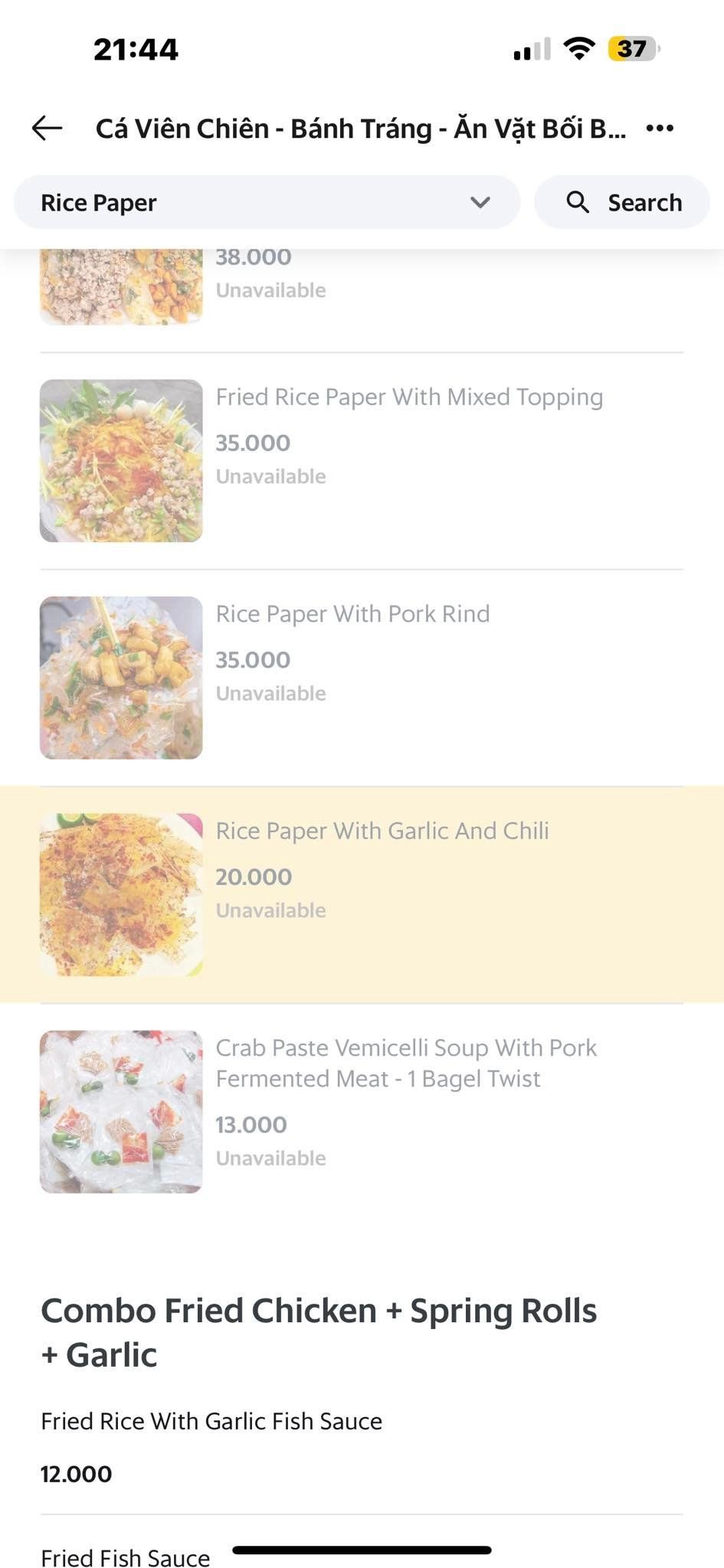Tap the back arrow icon

click(47, 128)
